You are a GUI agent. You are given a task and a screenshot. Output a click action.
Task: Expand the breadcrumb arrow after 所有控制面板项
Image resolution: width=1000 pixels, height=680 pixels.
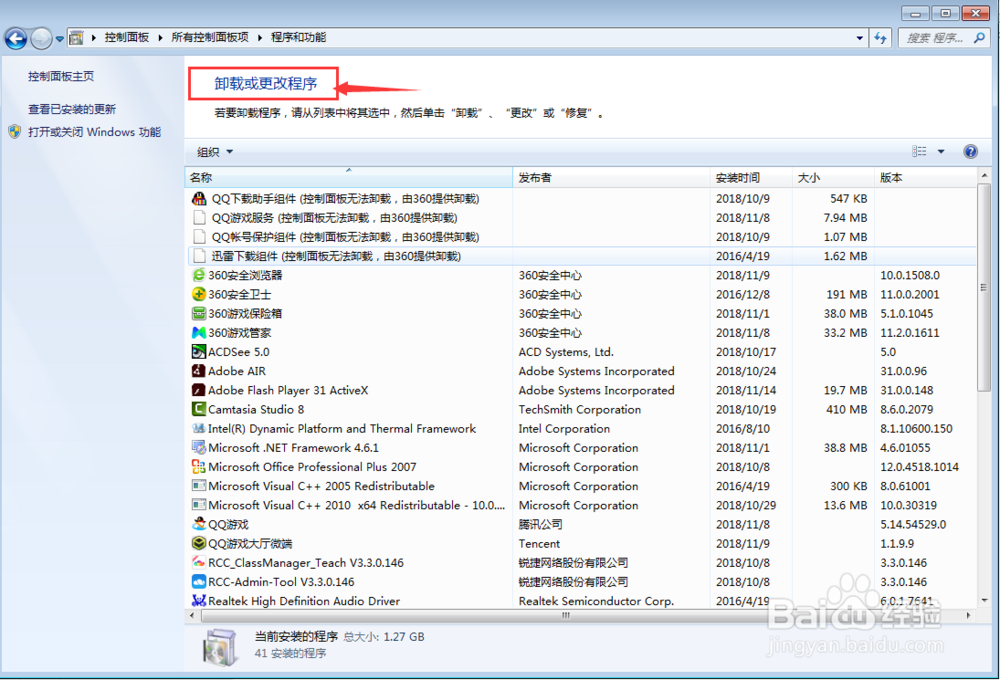pyautogui.click(x=260, y=38)
